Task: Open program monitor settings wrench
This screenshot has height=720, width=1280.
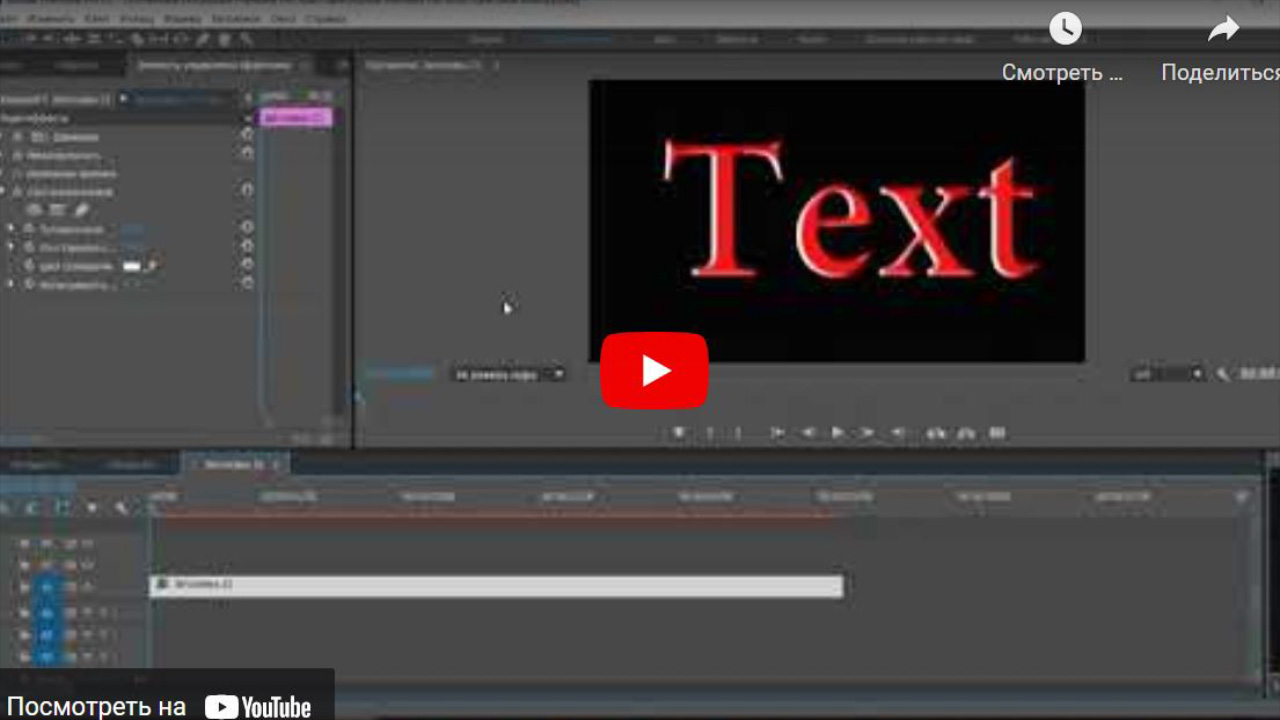Action: (x=1222, y=374)
